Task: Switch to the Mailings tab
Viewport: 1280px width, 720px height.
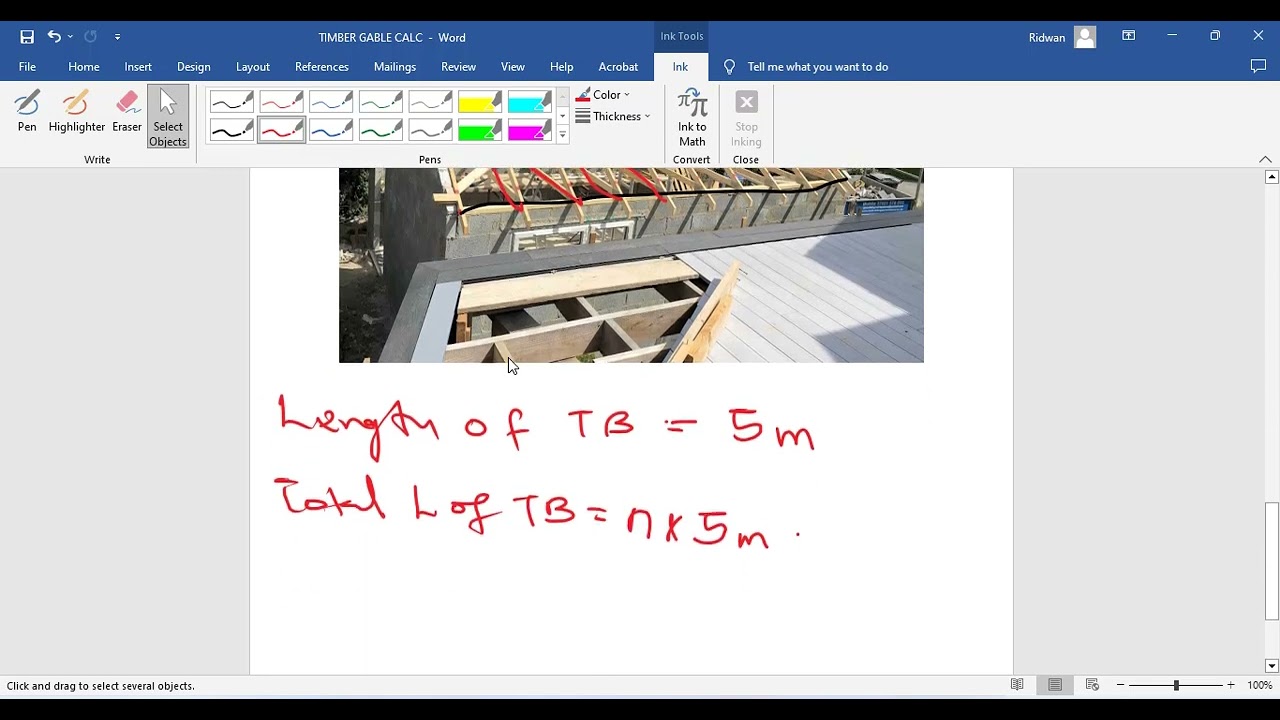Action: tap(395, 67)
